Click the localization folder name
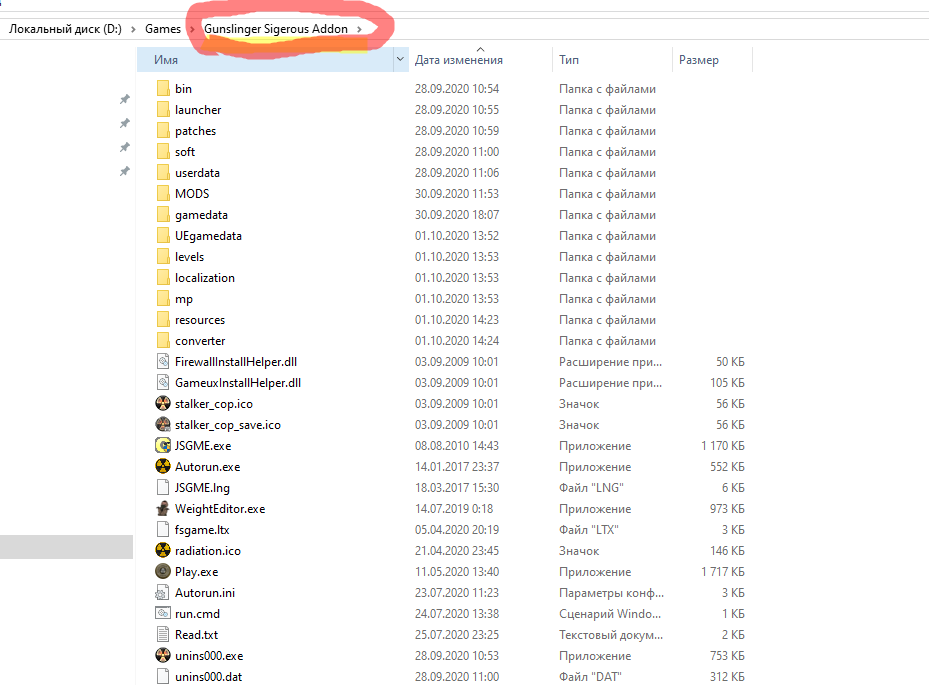This screenshot has width=929, height=685. pos(205,278)
